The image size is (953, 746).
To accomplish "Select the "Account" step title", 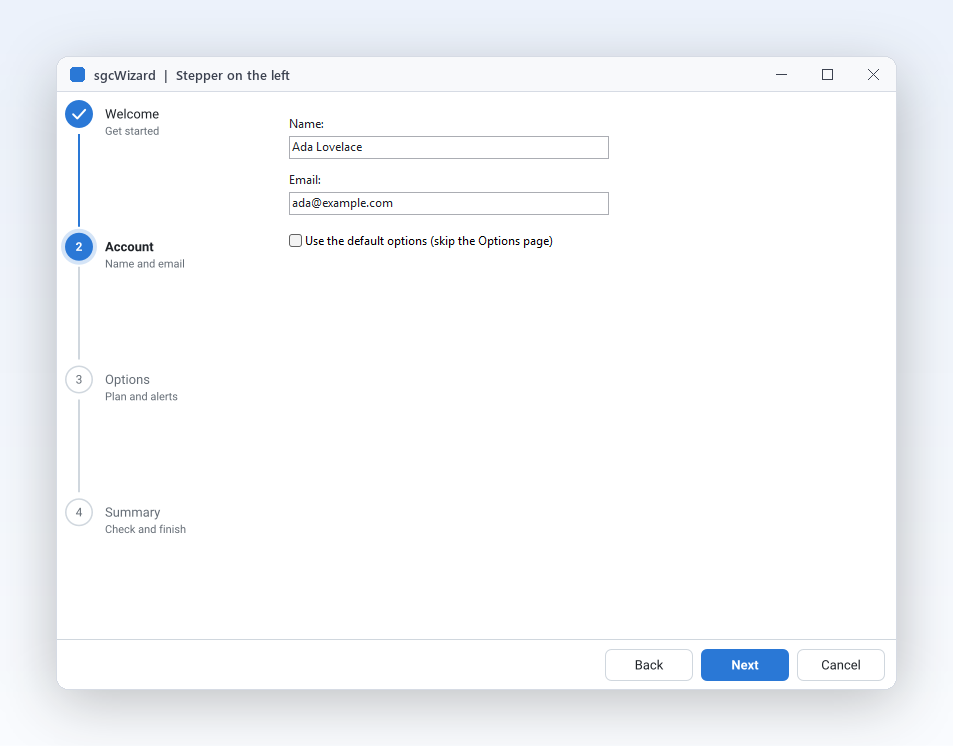I will click(129, 247).
